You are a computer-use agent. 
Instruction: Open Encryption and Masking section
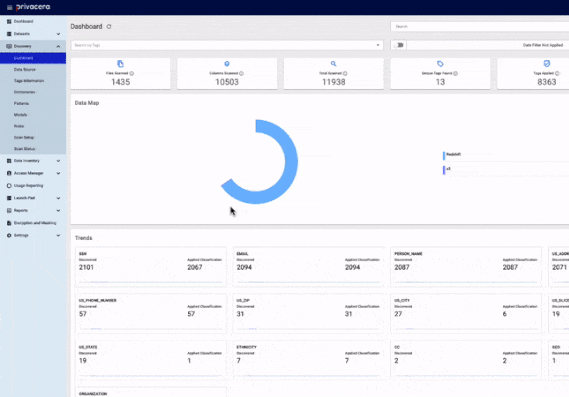point(33,223)
